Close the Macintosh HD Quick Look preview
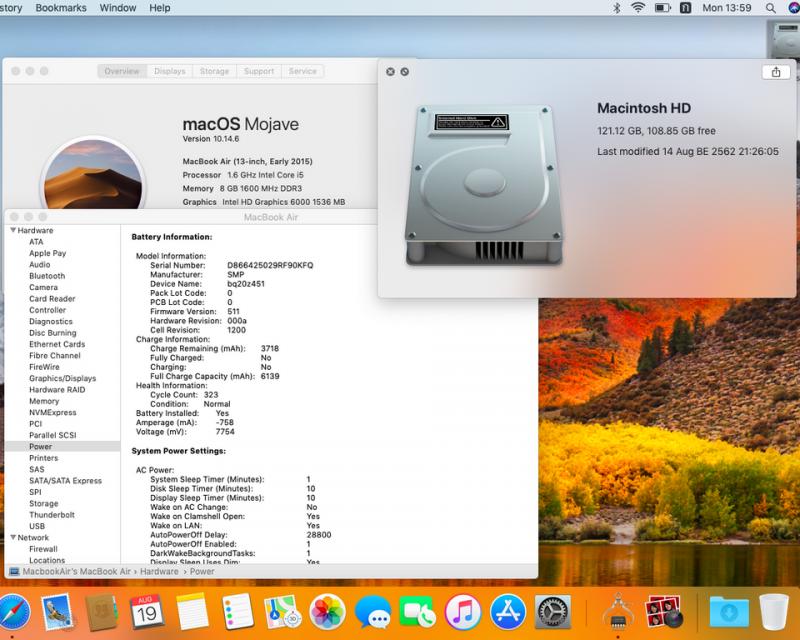The image size is (800, 640). click(x=390, y=72)
